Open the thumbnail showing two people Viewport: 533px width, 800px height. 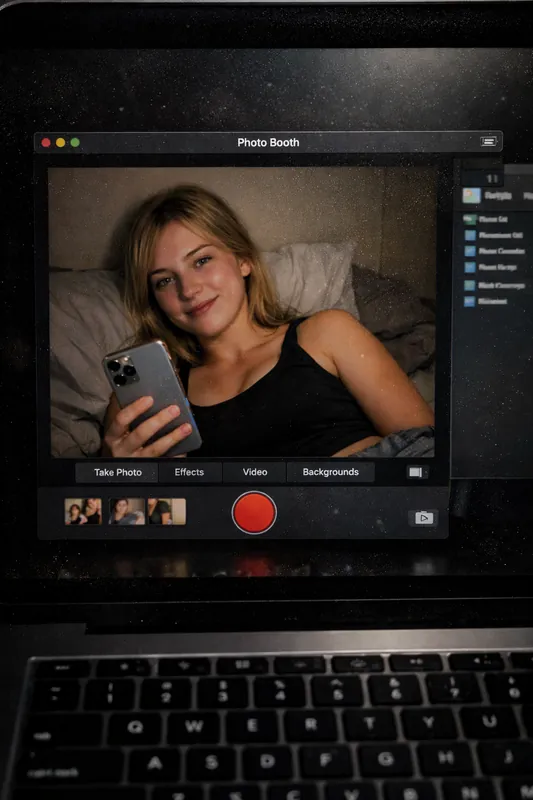(x=83, y=512)
